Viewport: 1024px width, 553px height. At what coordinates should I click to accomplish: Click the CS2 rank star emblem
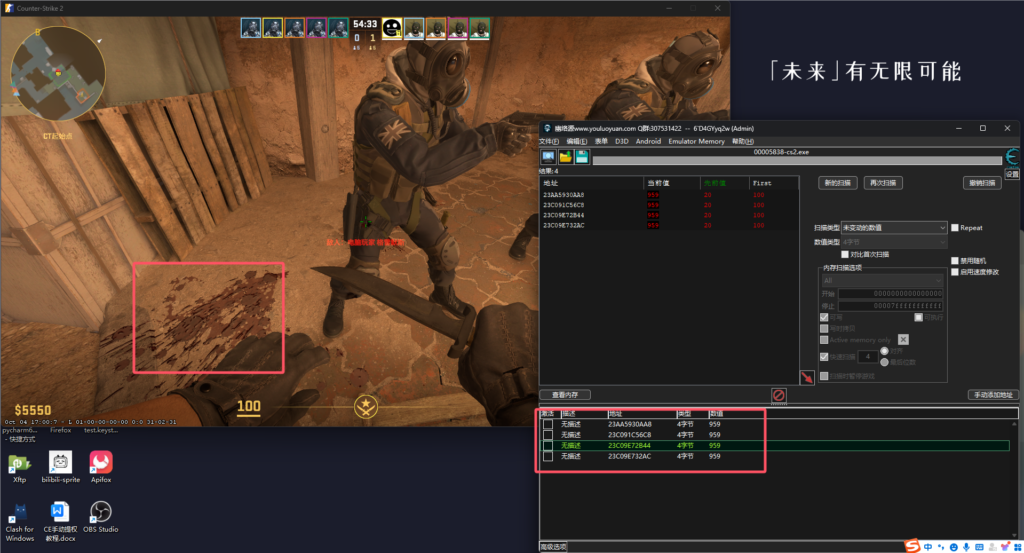pos(366,406)
